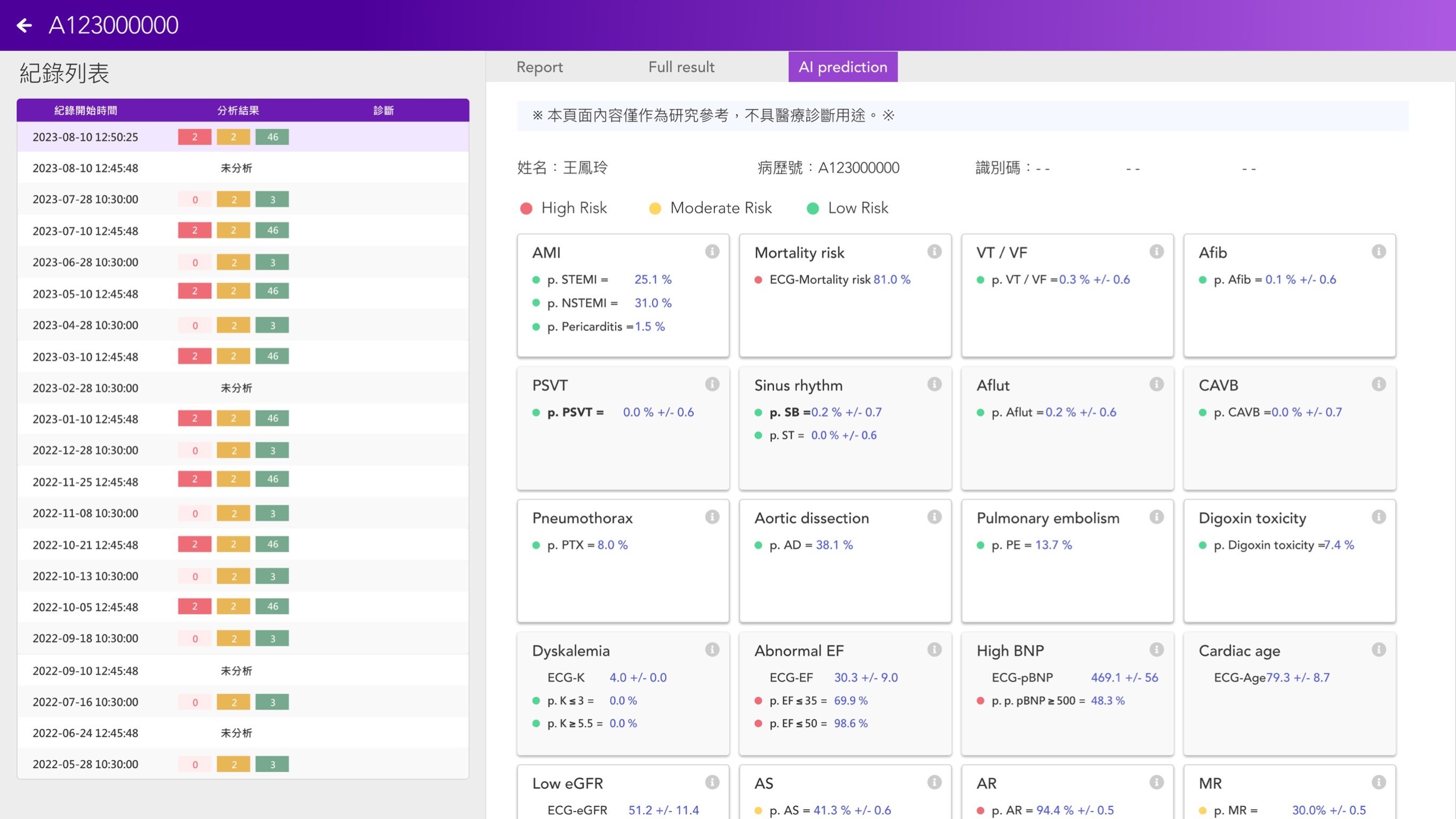Switch to the Report tab
Image resolution: width=1456 pixels, height=819 pixels.
click(x=539, y=67)
